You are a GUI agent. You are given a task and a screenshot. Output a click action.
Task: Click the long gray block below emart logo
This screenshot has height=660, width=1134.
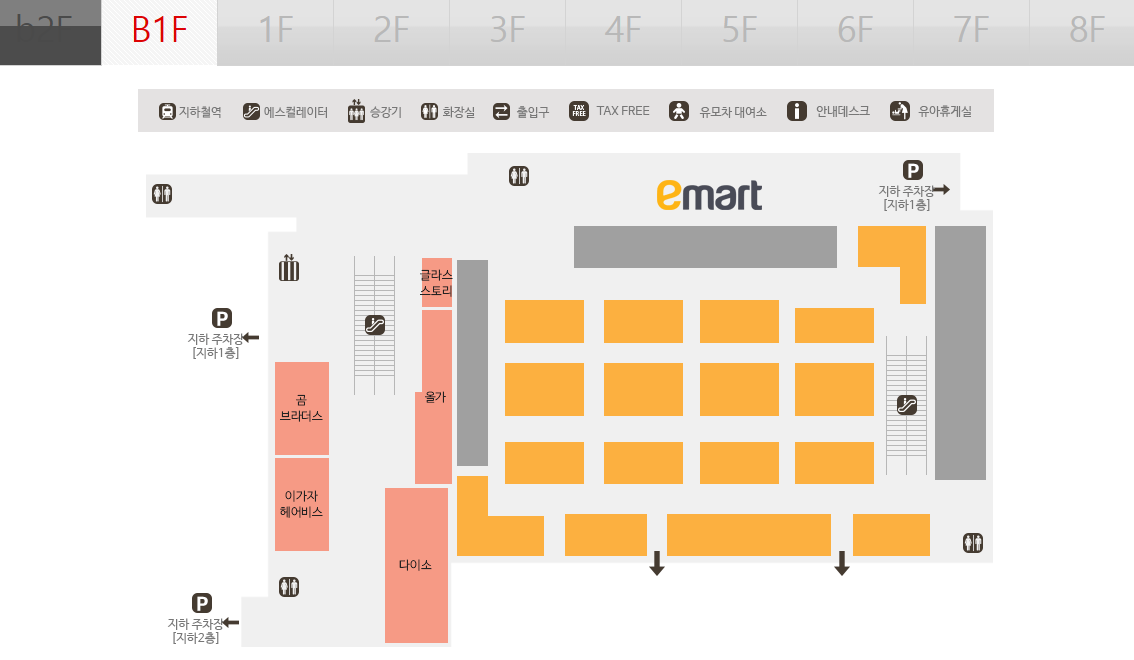click(x=705, y=247)
